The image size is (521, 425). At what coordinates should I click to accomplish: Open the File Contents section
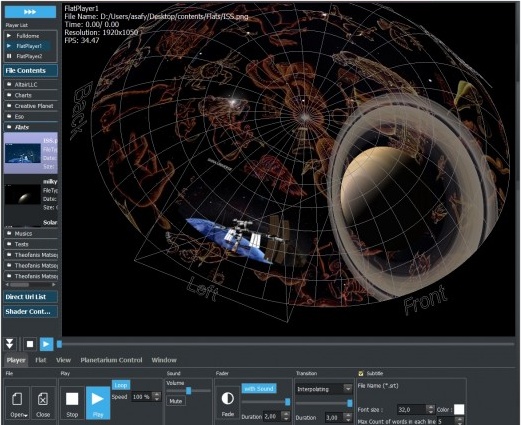tap(31, 71)
